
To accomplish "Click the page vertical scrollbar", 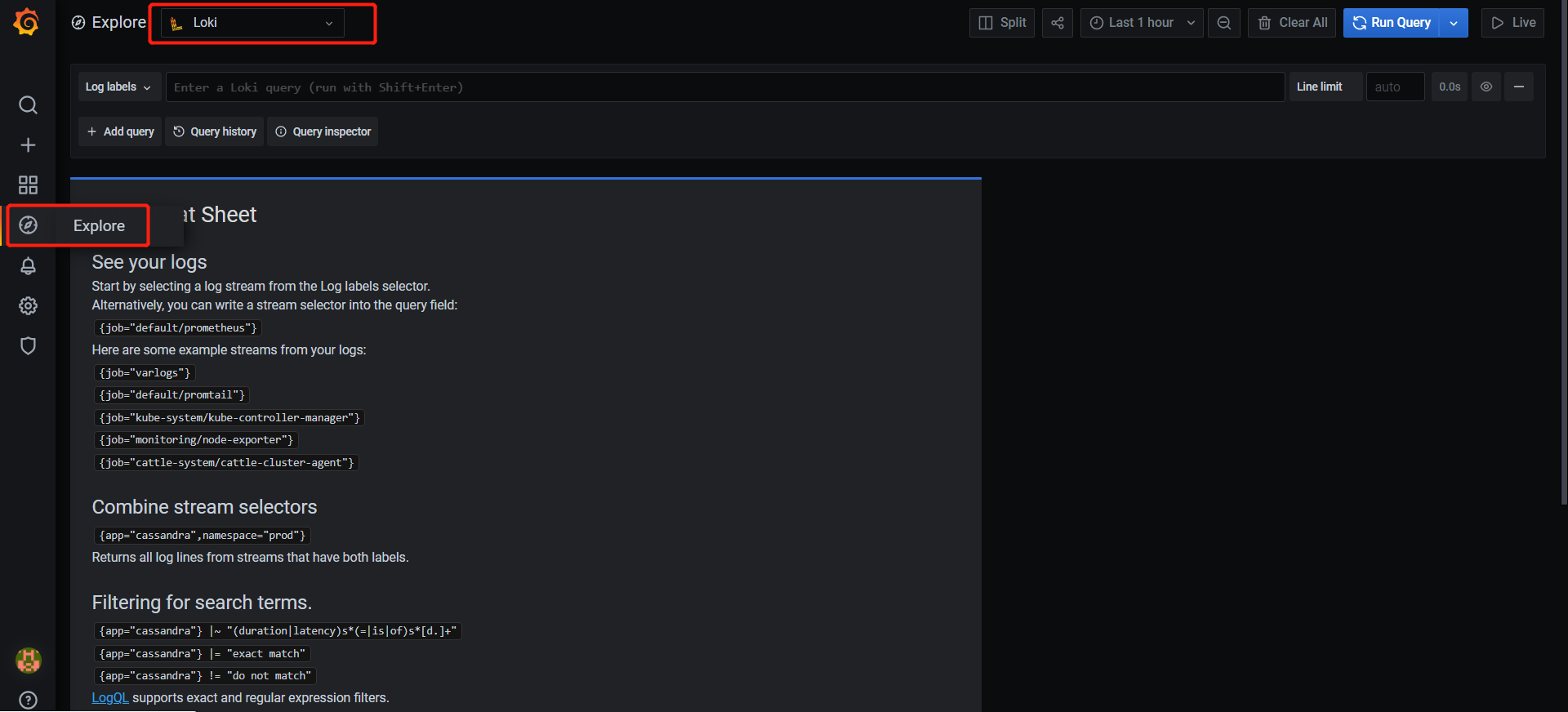I will 1564,253.
